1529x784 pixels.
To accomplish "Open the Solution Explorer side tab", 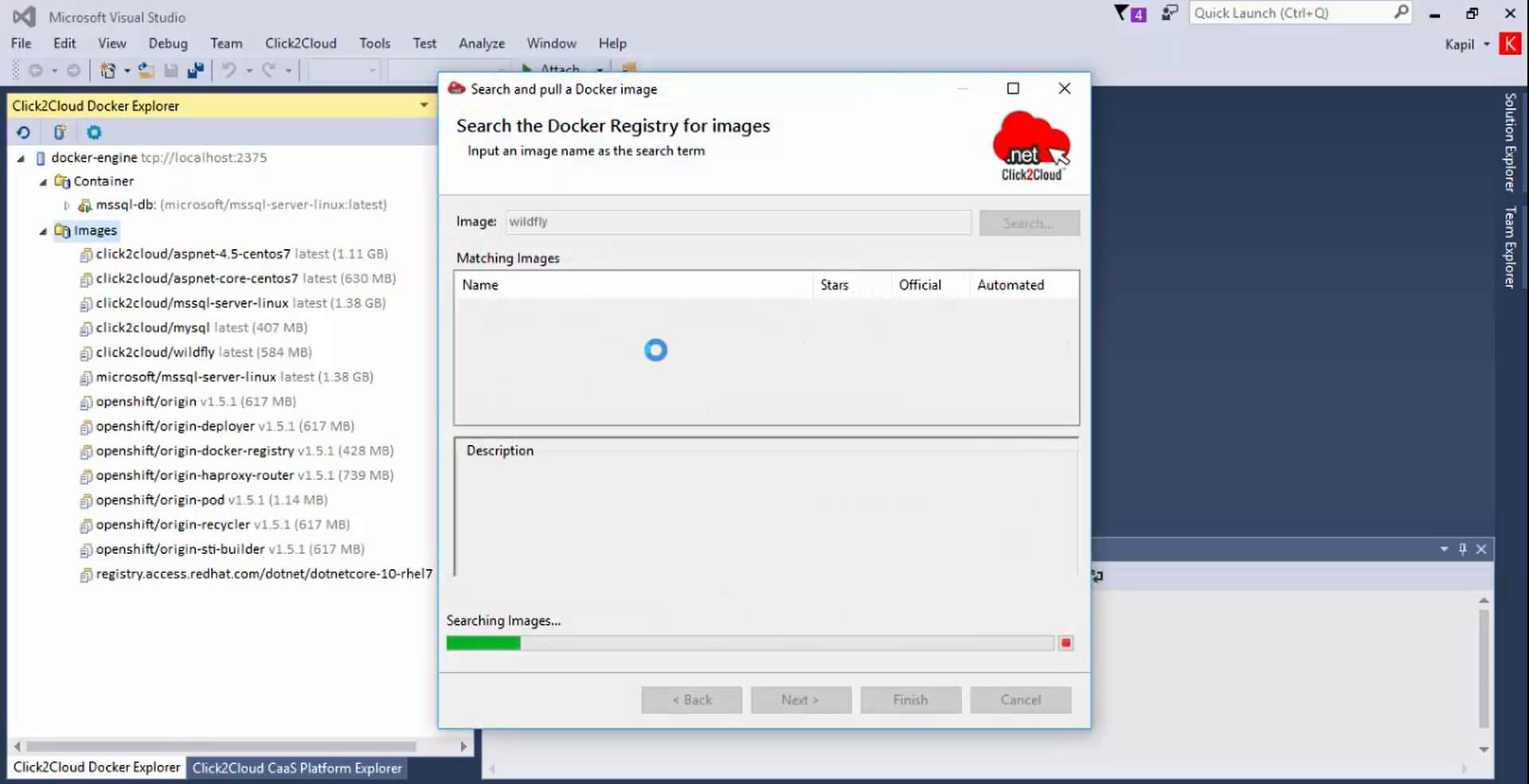I will [1509, 142].
